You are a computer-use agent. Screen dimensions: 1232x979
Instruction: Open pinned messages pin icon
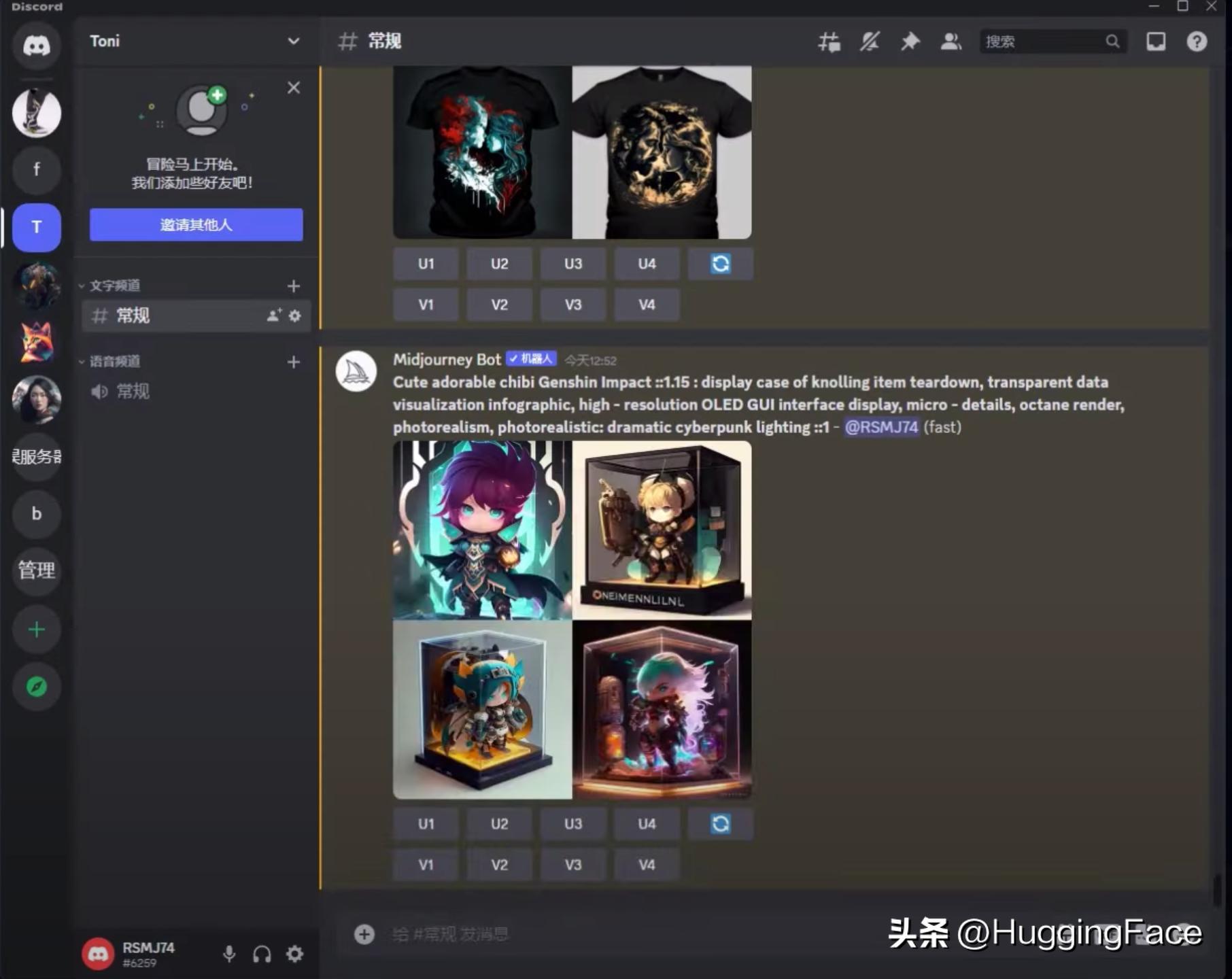(910, 42)
